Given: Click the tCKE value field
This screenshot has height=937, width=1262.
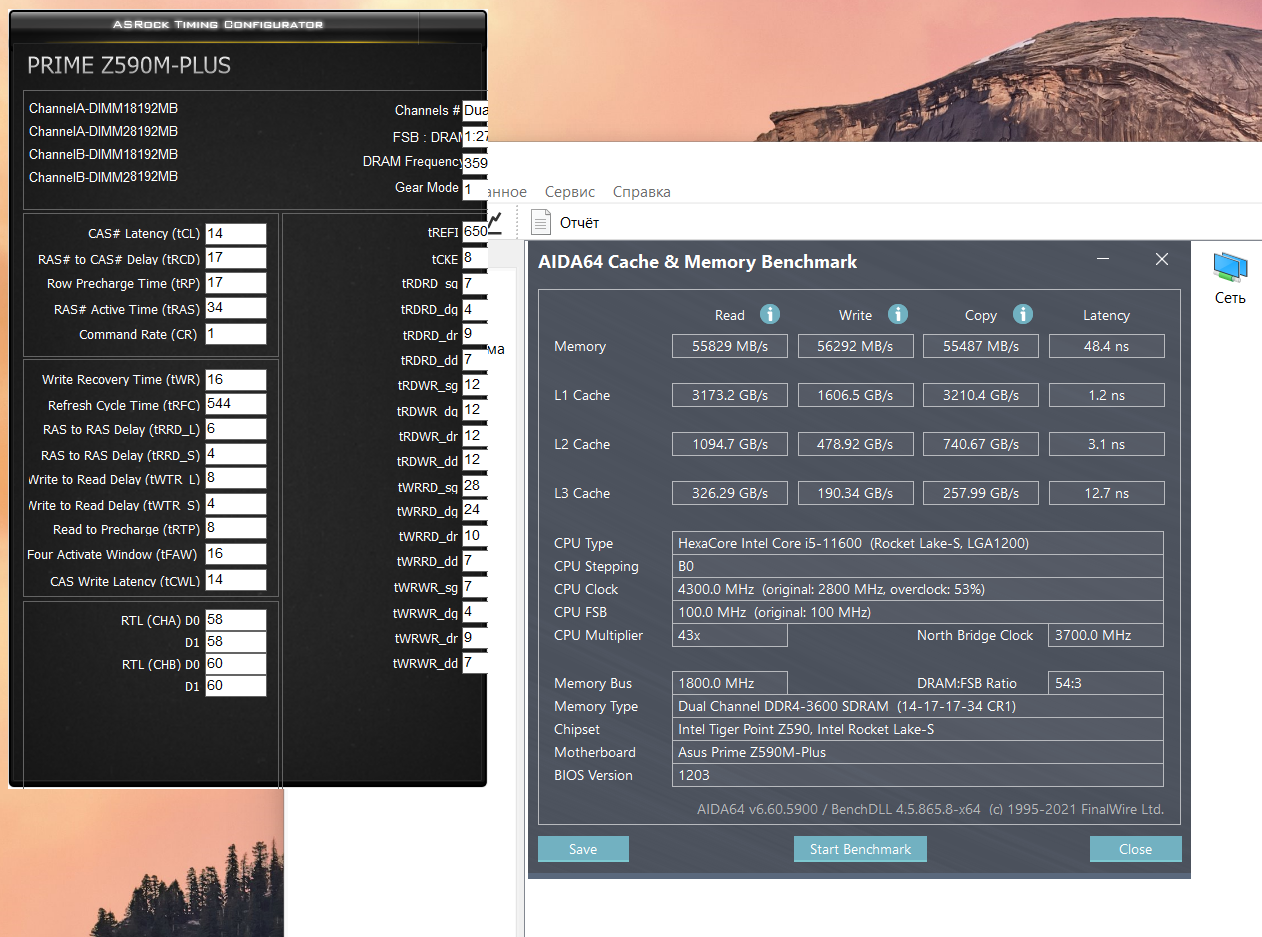Looking at the screenshot, I should tap(475, 258).
